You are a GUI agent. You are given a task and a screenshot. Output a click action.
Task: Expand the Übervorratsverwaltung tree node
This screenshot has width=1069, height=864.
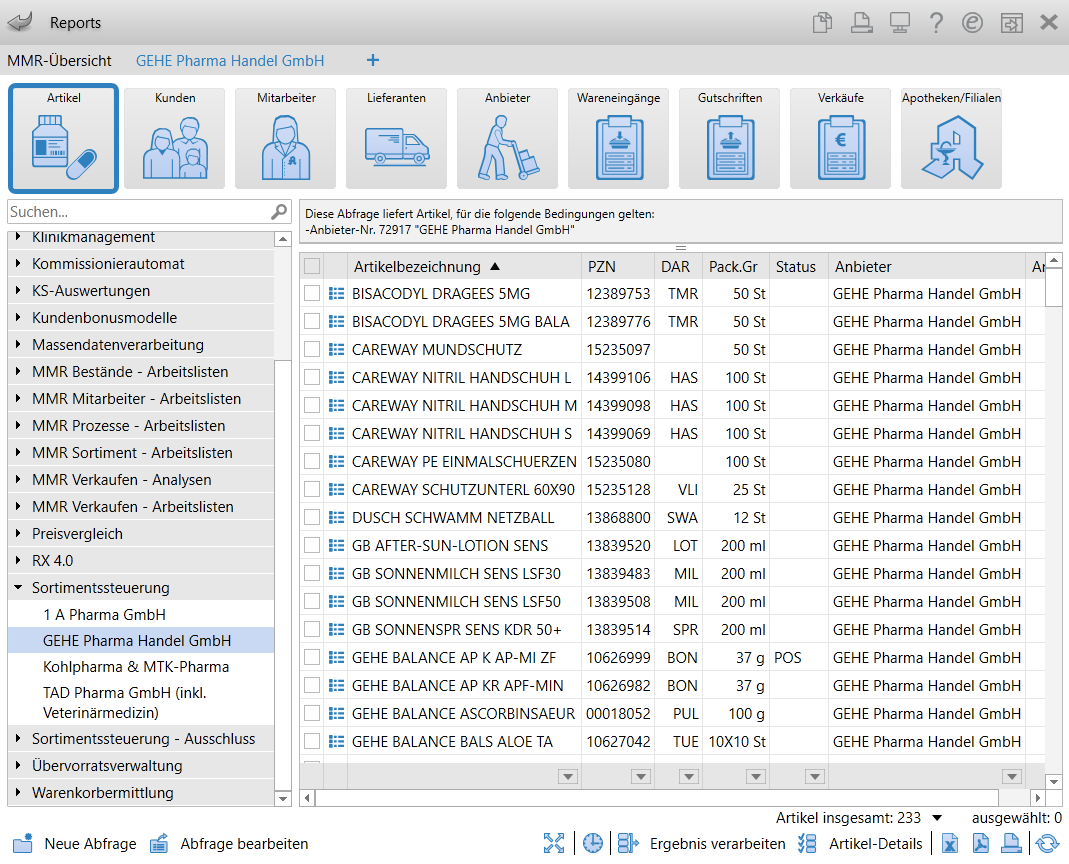click(x=18, y=765)
